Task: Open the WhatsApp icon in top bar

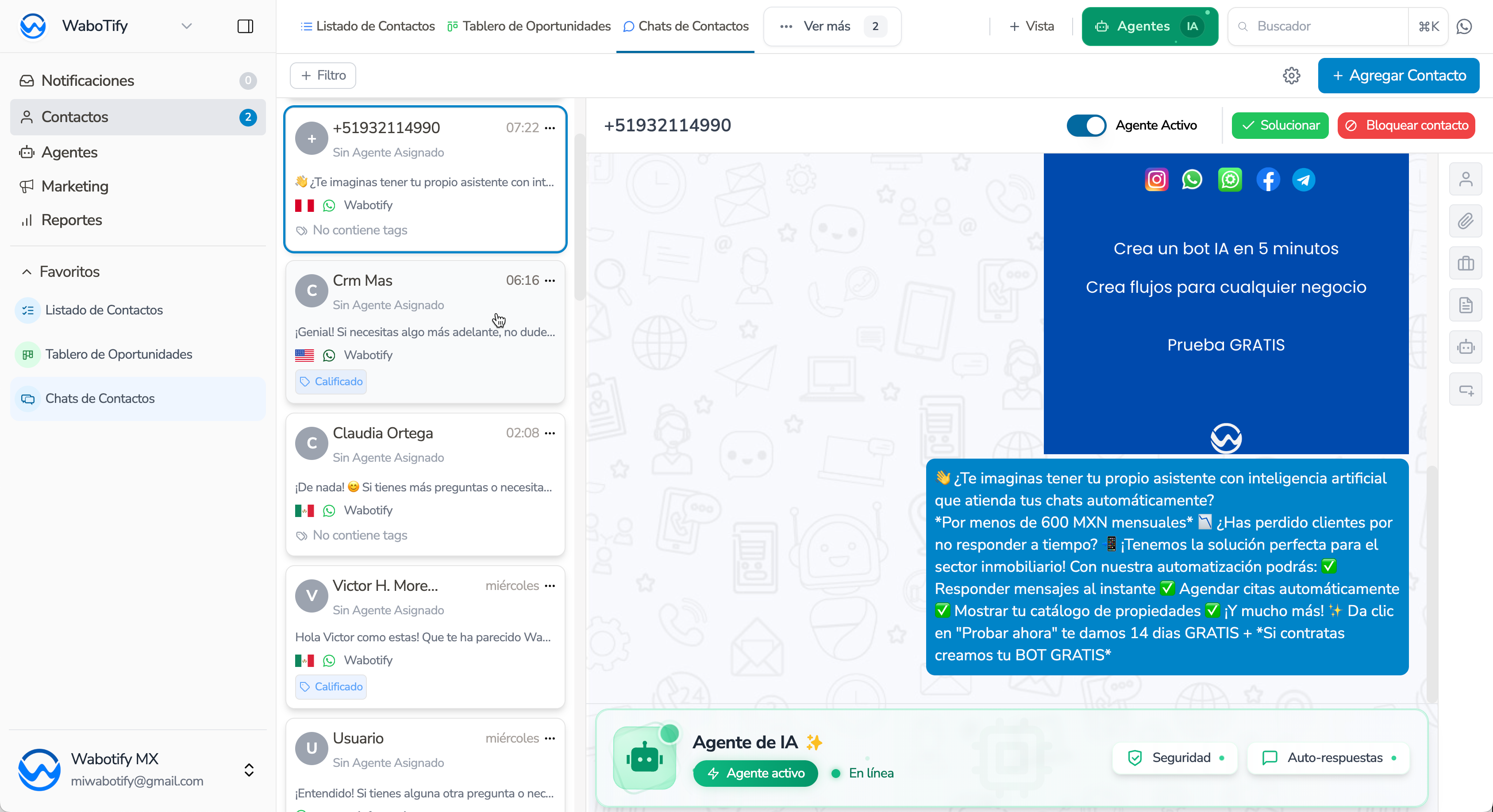Action: [1464, 26]
